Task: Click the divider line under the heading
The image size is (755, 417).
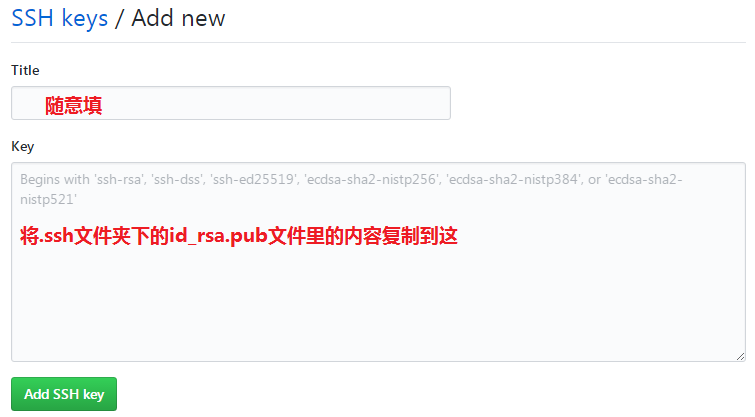Action: pyautogui.click(x=378, y=42)
